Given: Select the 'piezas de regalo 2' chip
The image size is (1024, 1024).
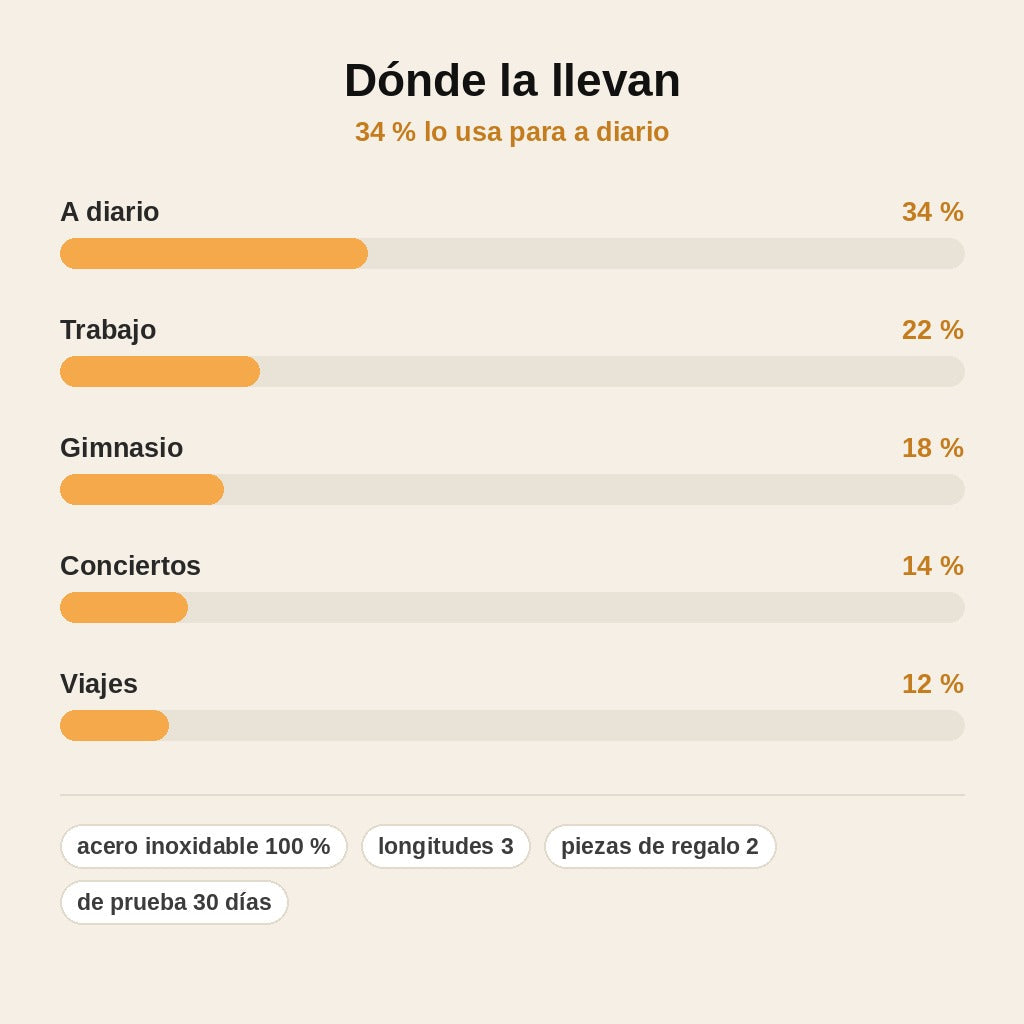Looking at the screenshot, I should tap(660, 846).
